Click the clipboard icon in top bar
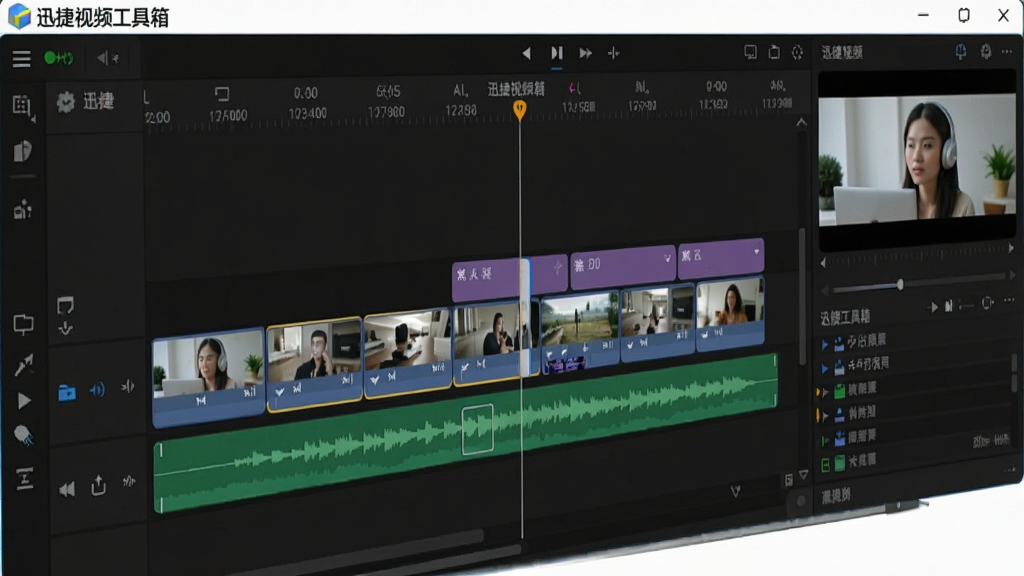The width and height of the screenshot is (1024, 576). (x=774, y=52)
